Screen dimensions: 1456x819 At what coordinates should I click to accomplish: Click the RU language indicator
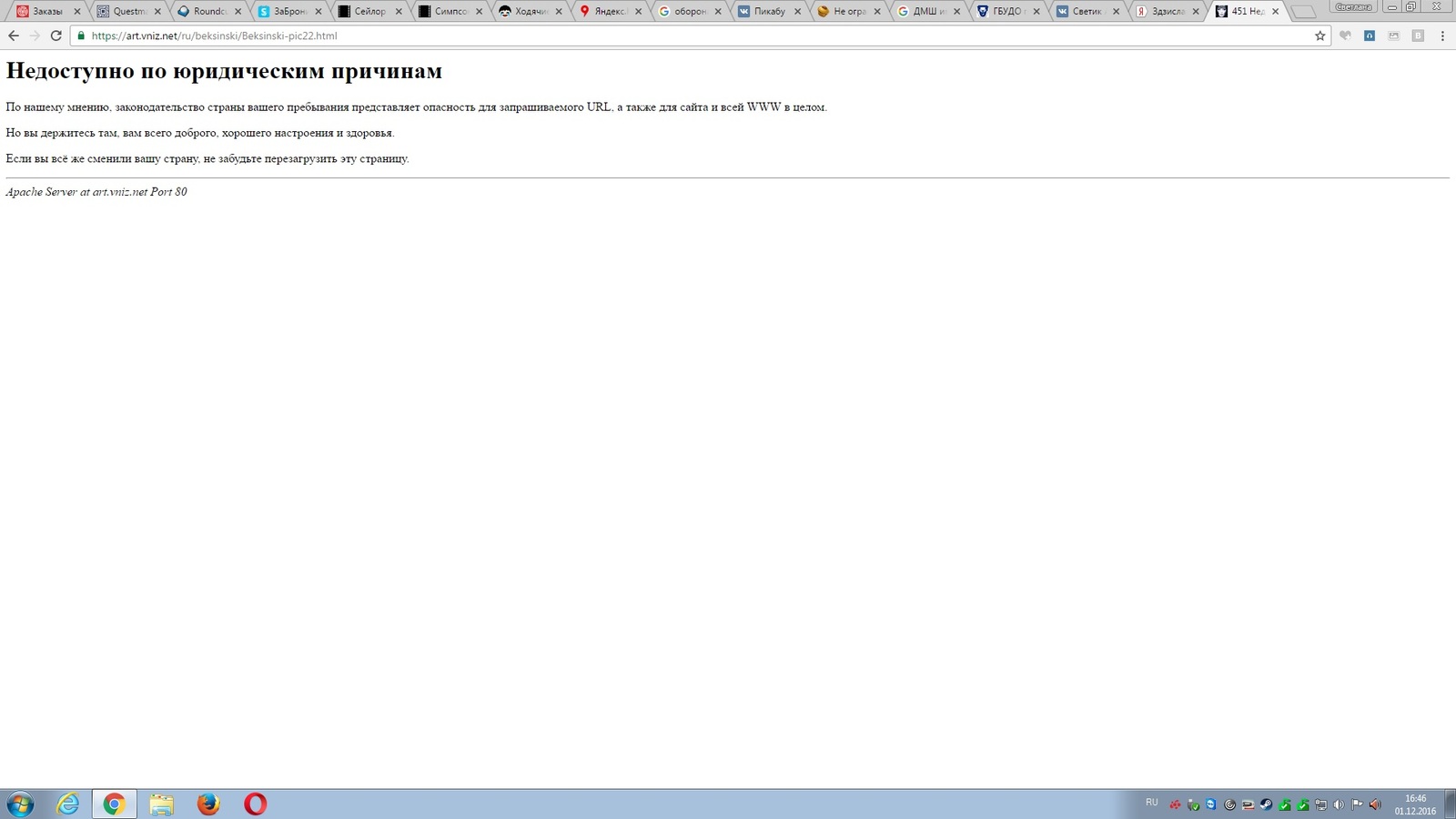pos(1152,802)
